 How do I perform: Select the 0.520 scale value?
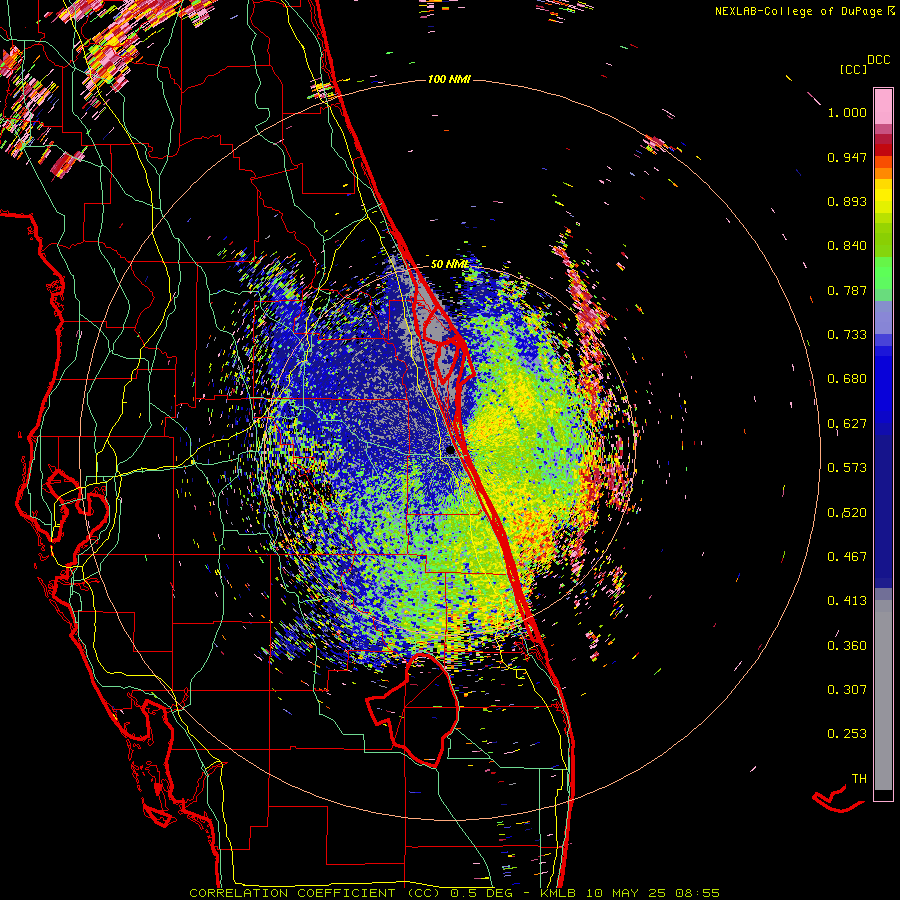(x=847, y=513)
